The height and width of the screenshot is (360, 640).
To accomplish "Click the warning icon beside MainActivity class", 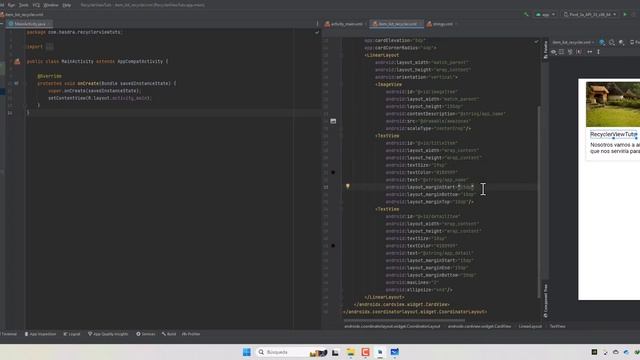I will [17, 61].
